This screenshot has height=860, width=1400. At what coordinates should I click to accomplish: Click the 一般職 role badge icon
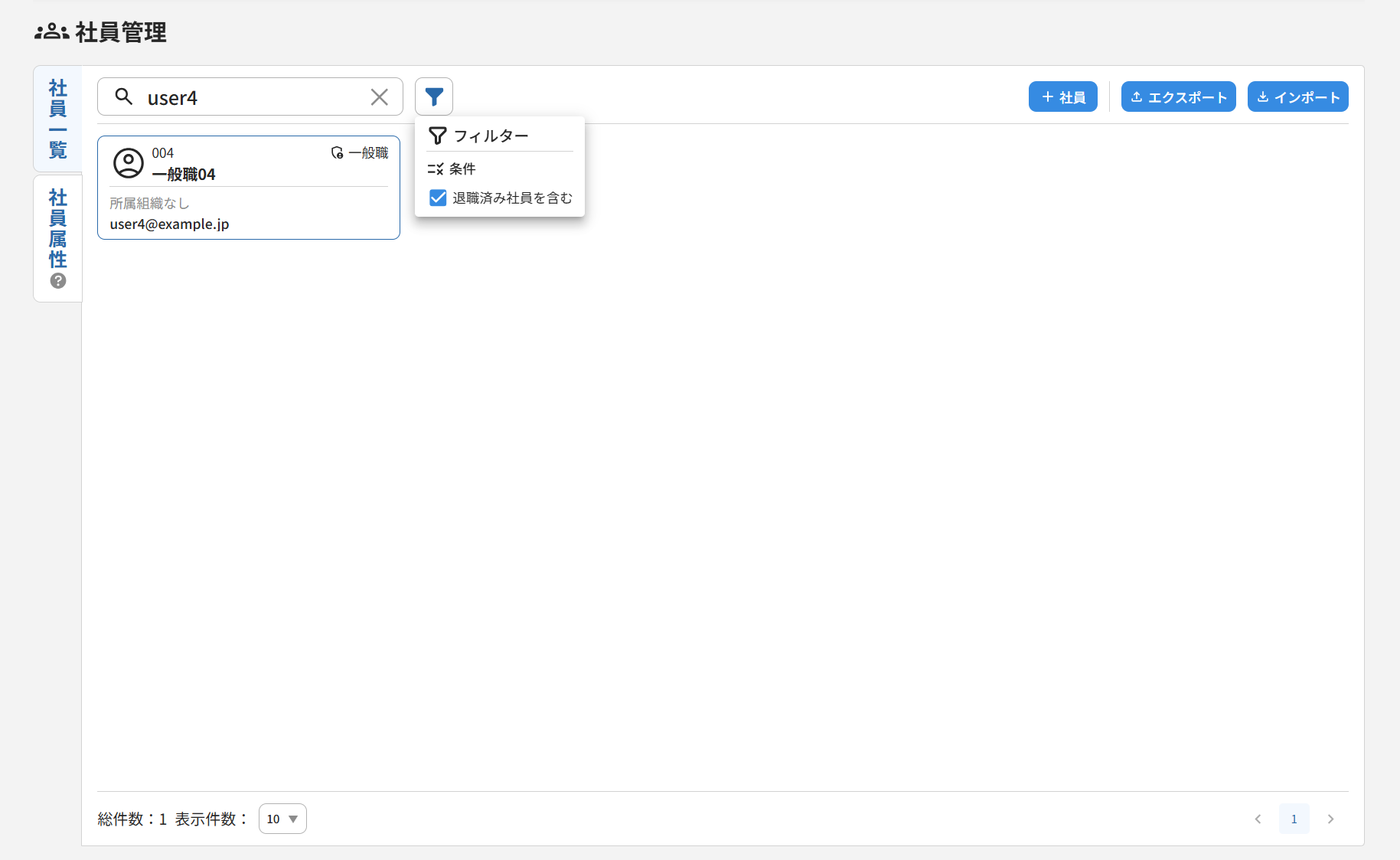point(338,152)
